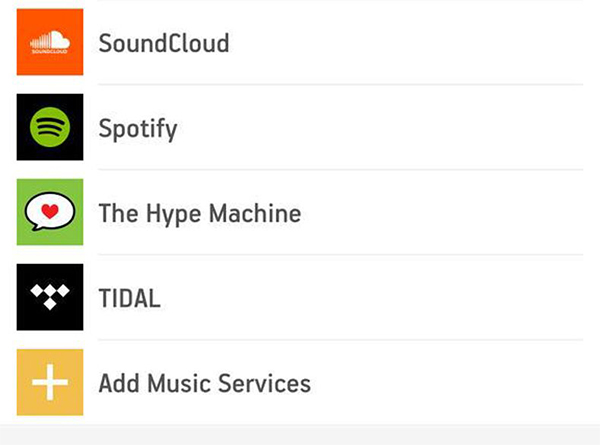Click the white strip above SoundCloud row
This screenshot has width=600, height=445.
click(300, 4)
